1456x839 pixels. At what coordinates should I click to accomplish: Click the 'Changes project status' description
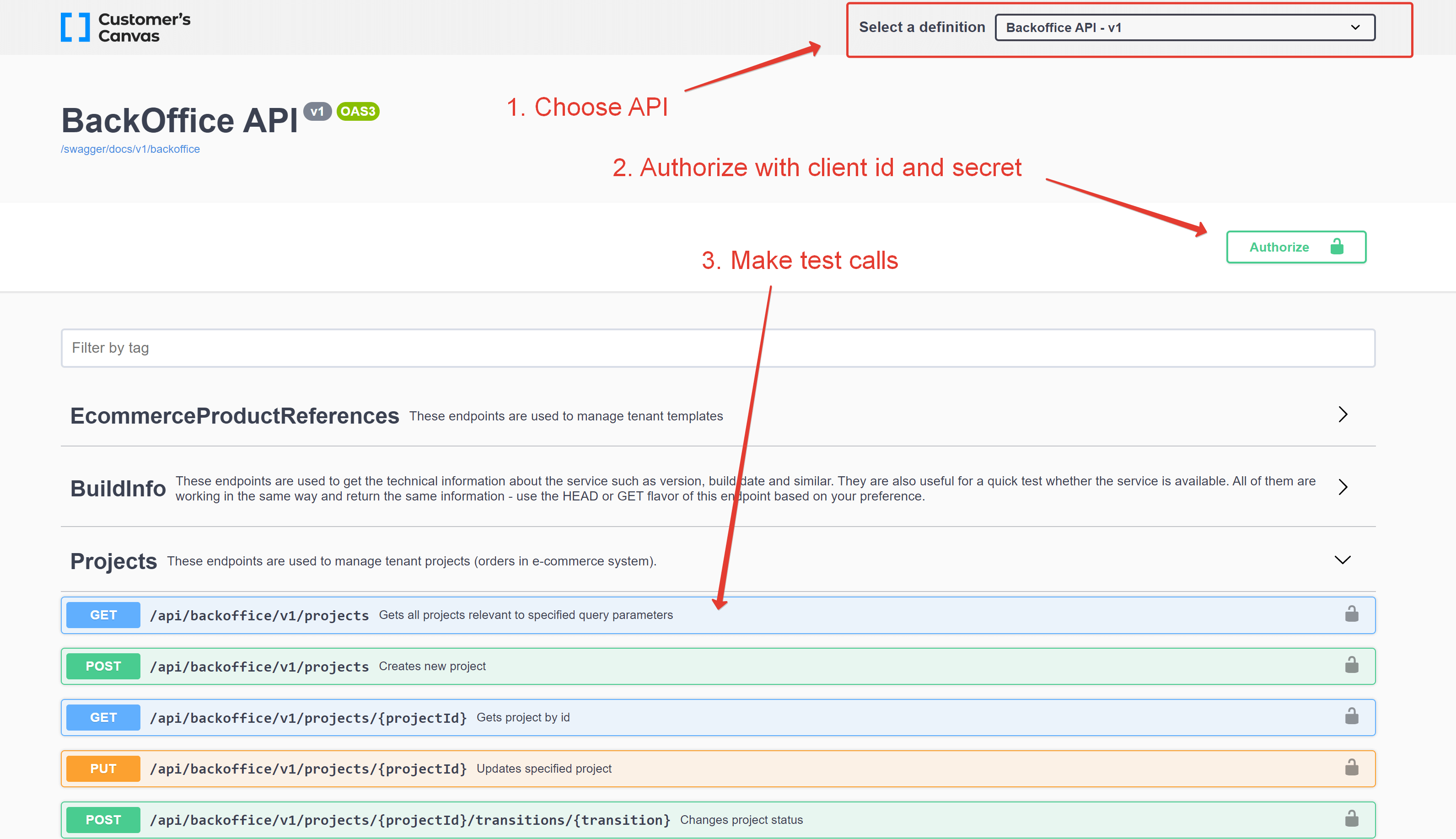pyautogui.click(x=741, y=820)
